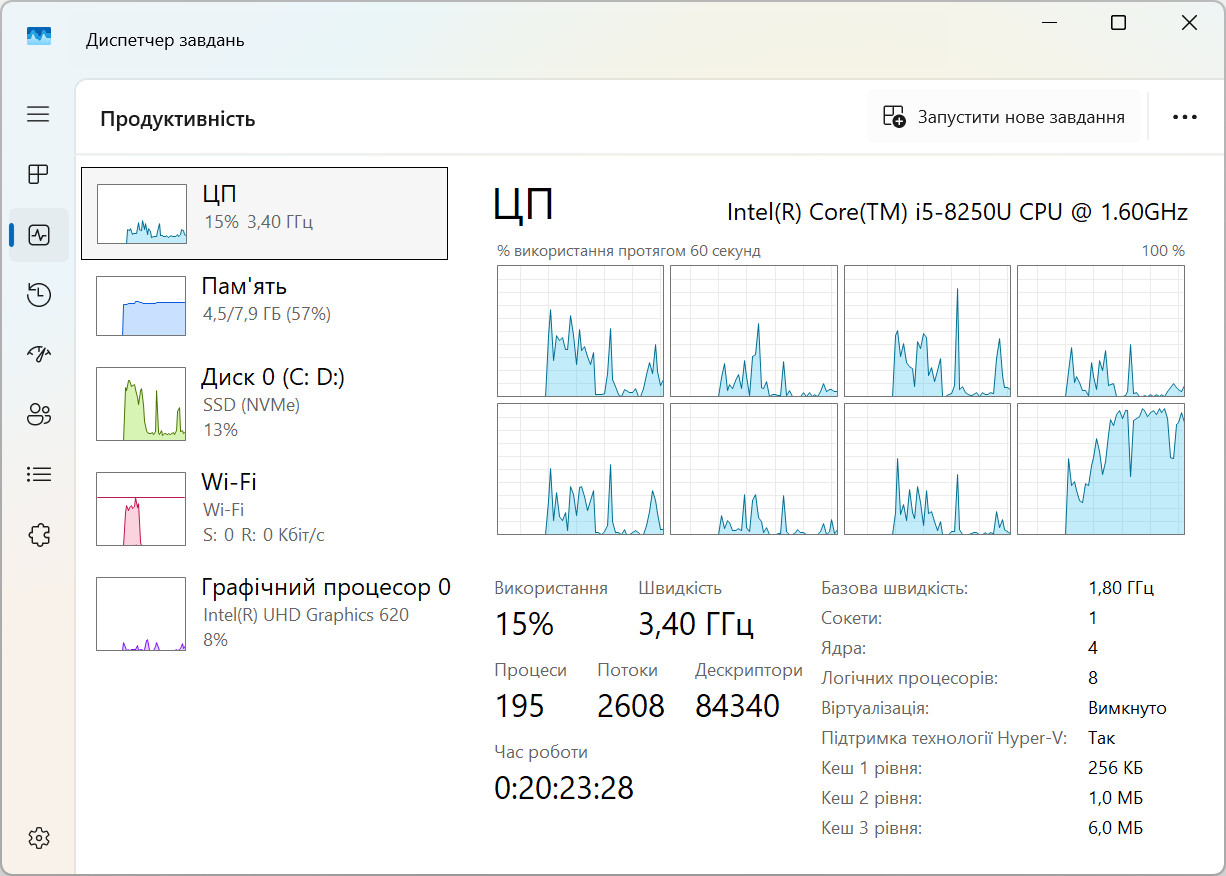This screenshot has height=876, width=1226.
Task: Select the Wi-Fi performance item
Action: (264, 508)
